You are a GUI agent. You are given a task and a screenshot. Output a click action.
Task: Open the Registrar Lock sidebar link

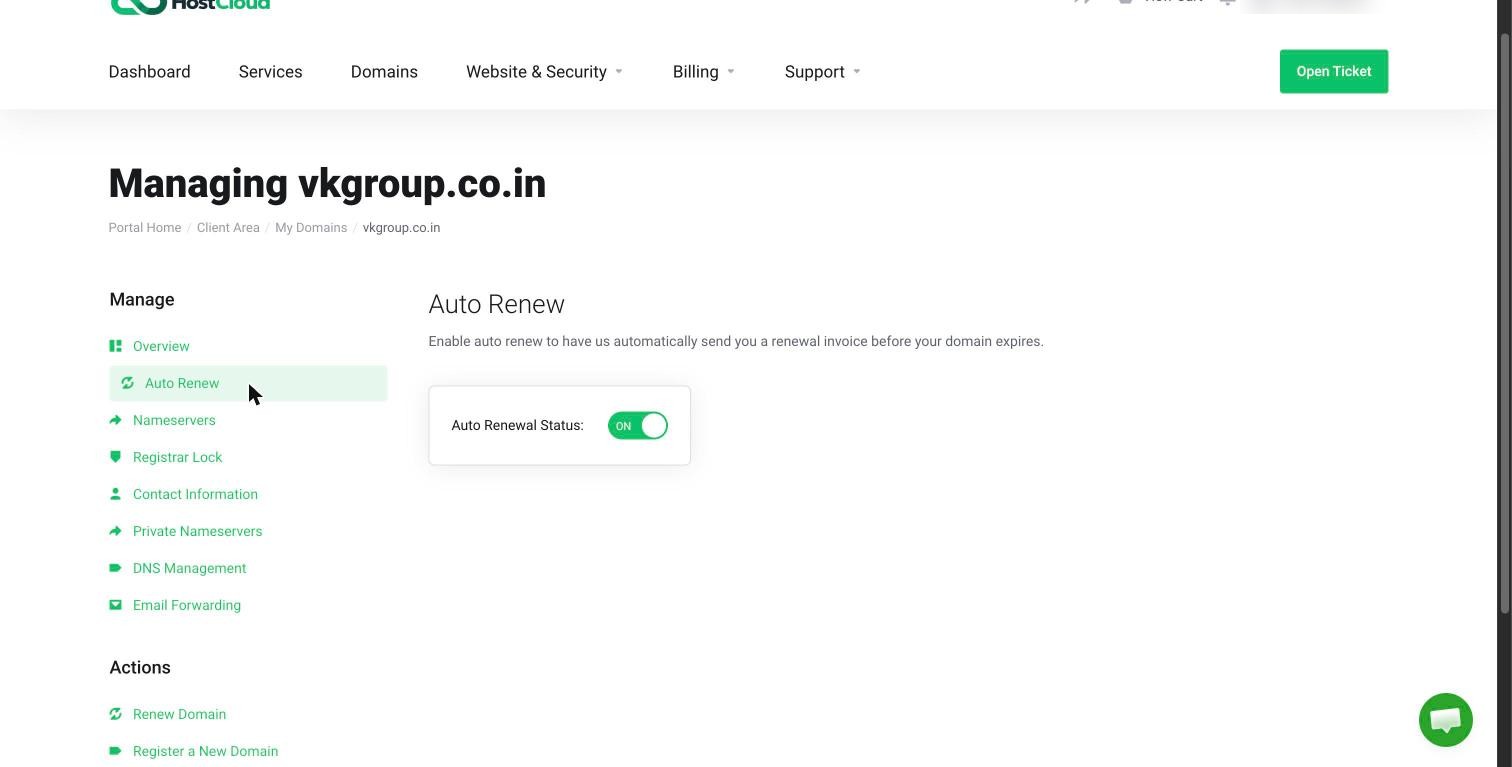[178, 457]
